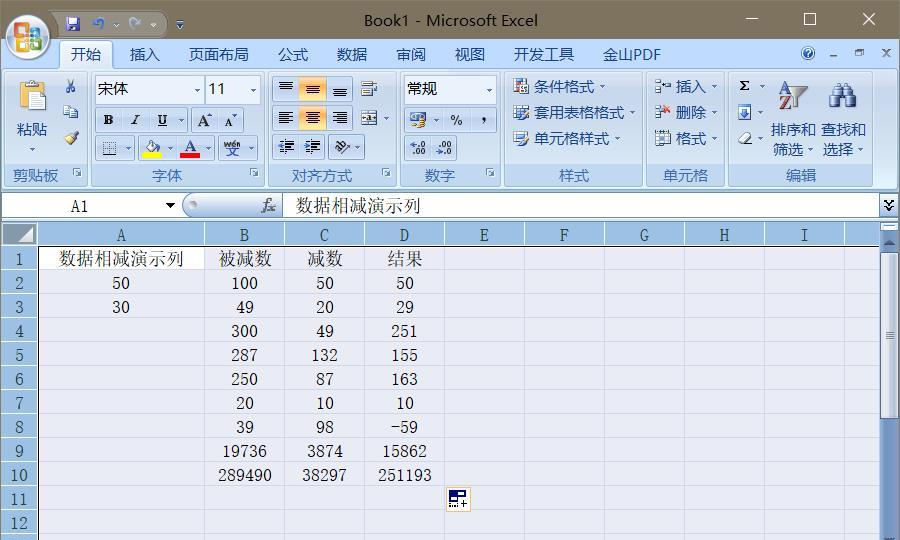
Task: Undo the last action
Action: click(99, 24)
